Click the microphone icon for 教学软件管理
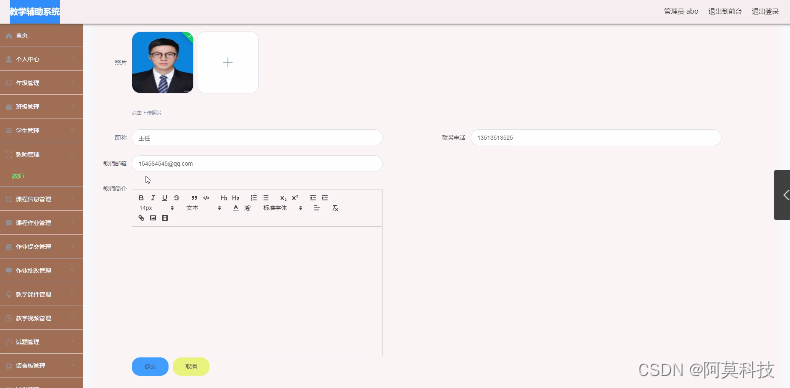 [x=9, y=294]
